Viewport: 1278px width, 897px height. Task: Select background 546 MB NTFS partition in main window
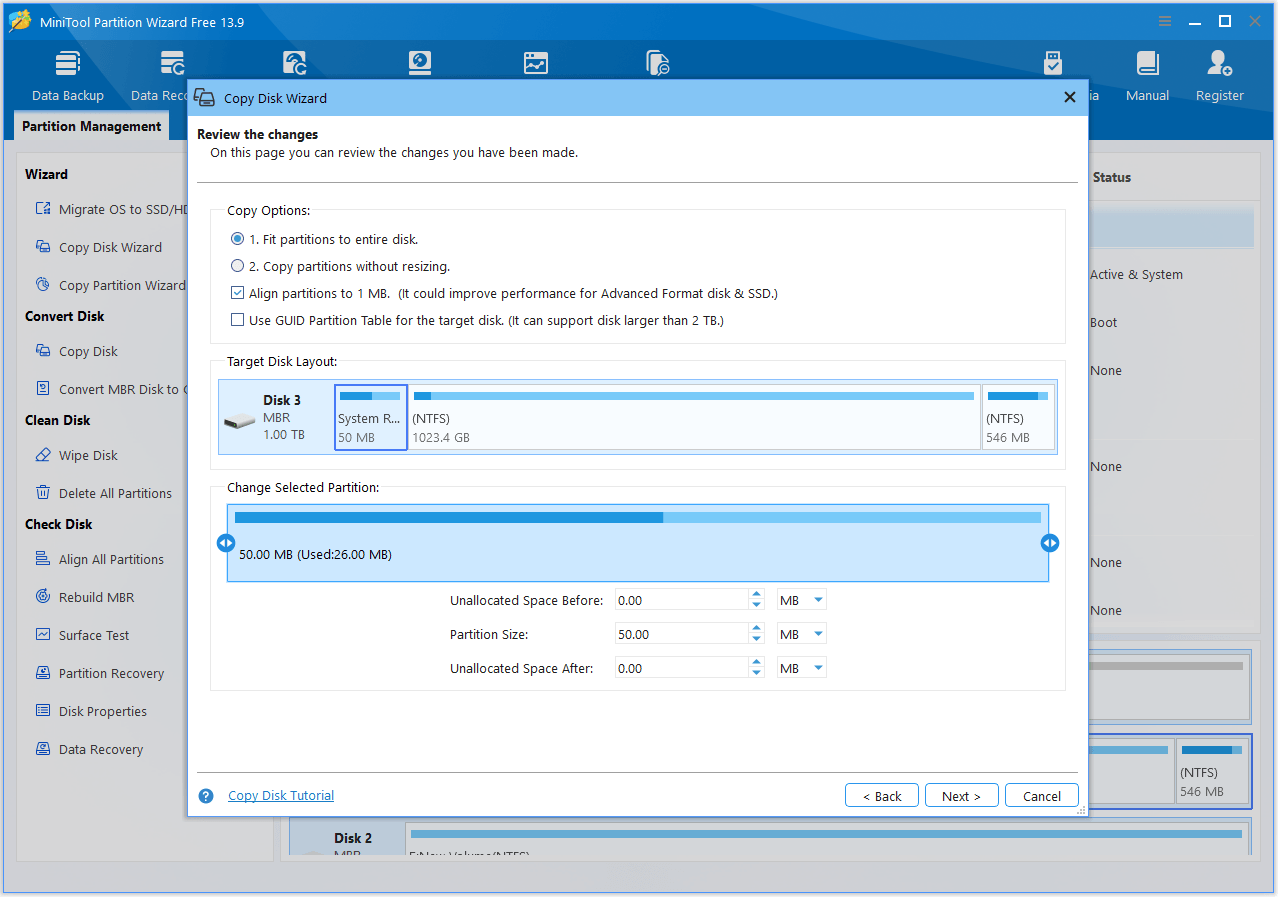pos(1213,771)
